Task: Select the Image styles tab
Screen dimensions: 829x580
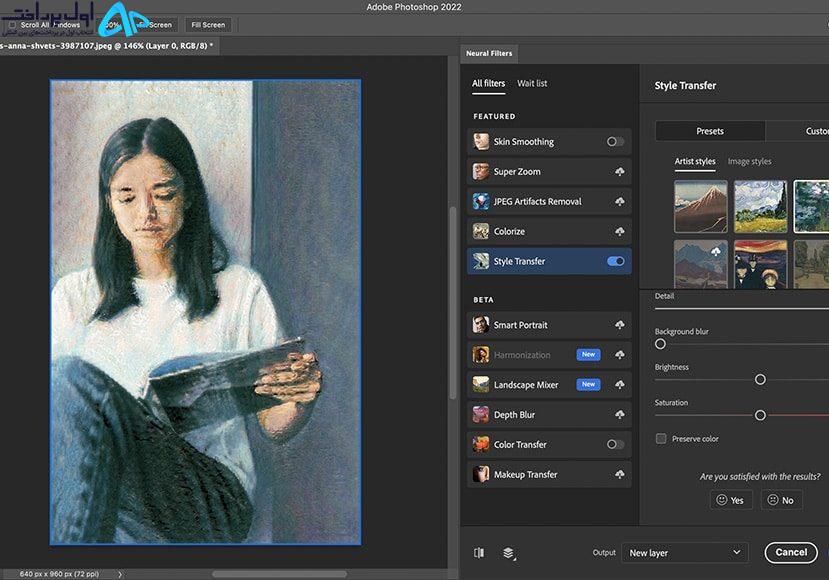Action: pos(749,161)
